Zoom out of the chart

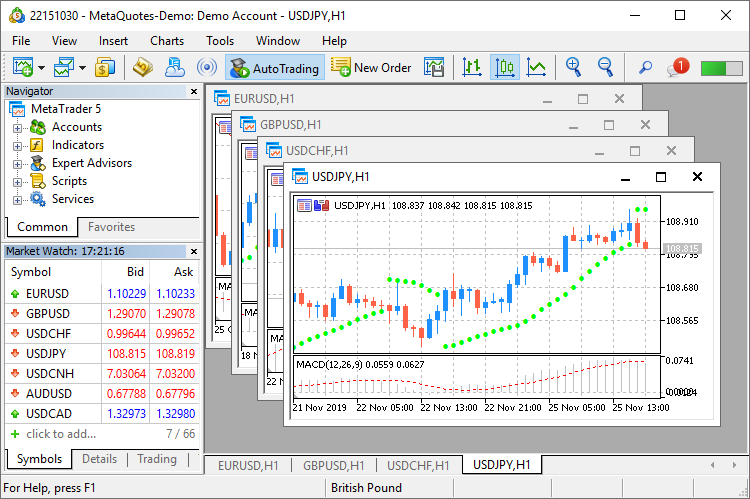click(605, 67)
